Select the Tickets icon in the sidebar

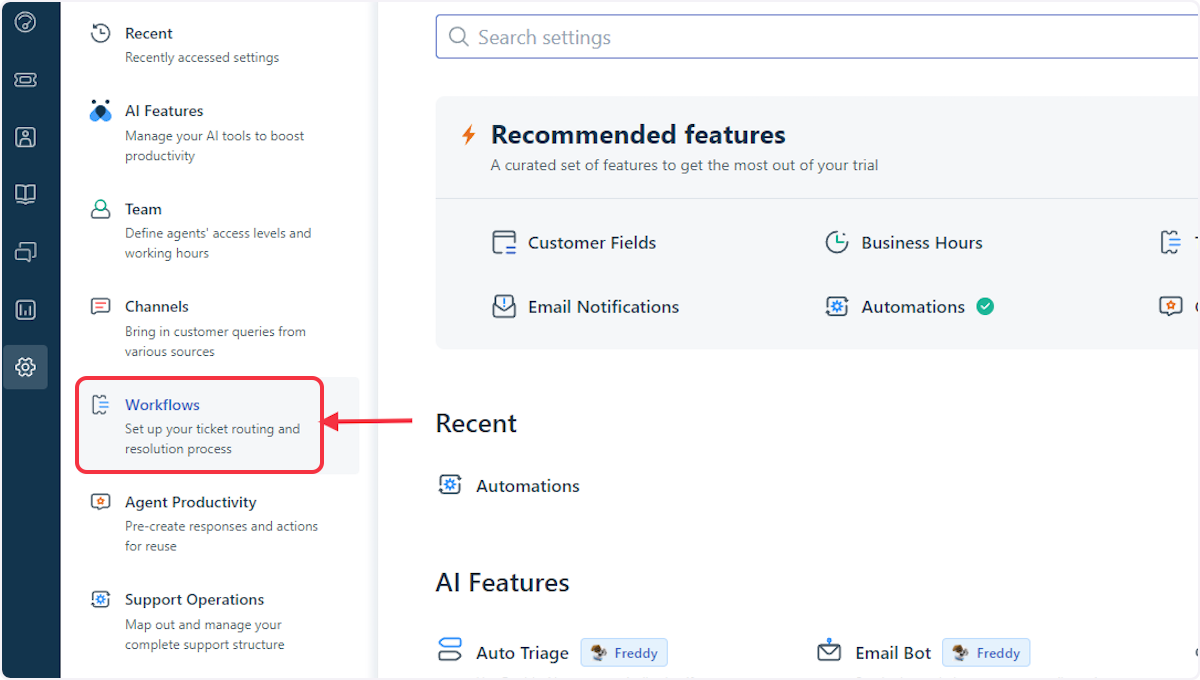point(27,79)
